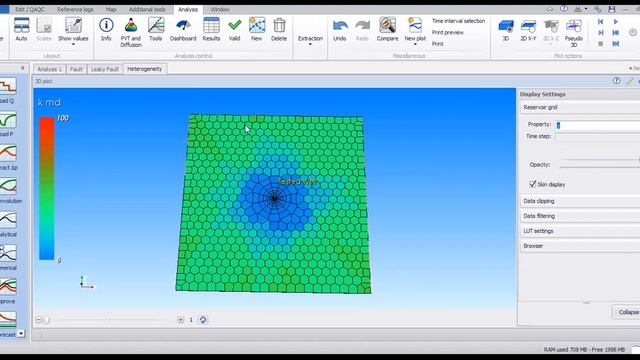This screenshot has height=360, width=640.
Task: Click the zoom-out minus icon below plot
Action: 38,320
